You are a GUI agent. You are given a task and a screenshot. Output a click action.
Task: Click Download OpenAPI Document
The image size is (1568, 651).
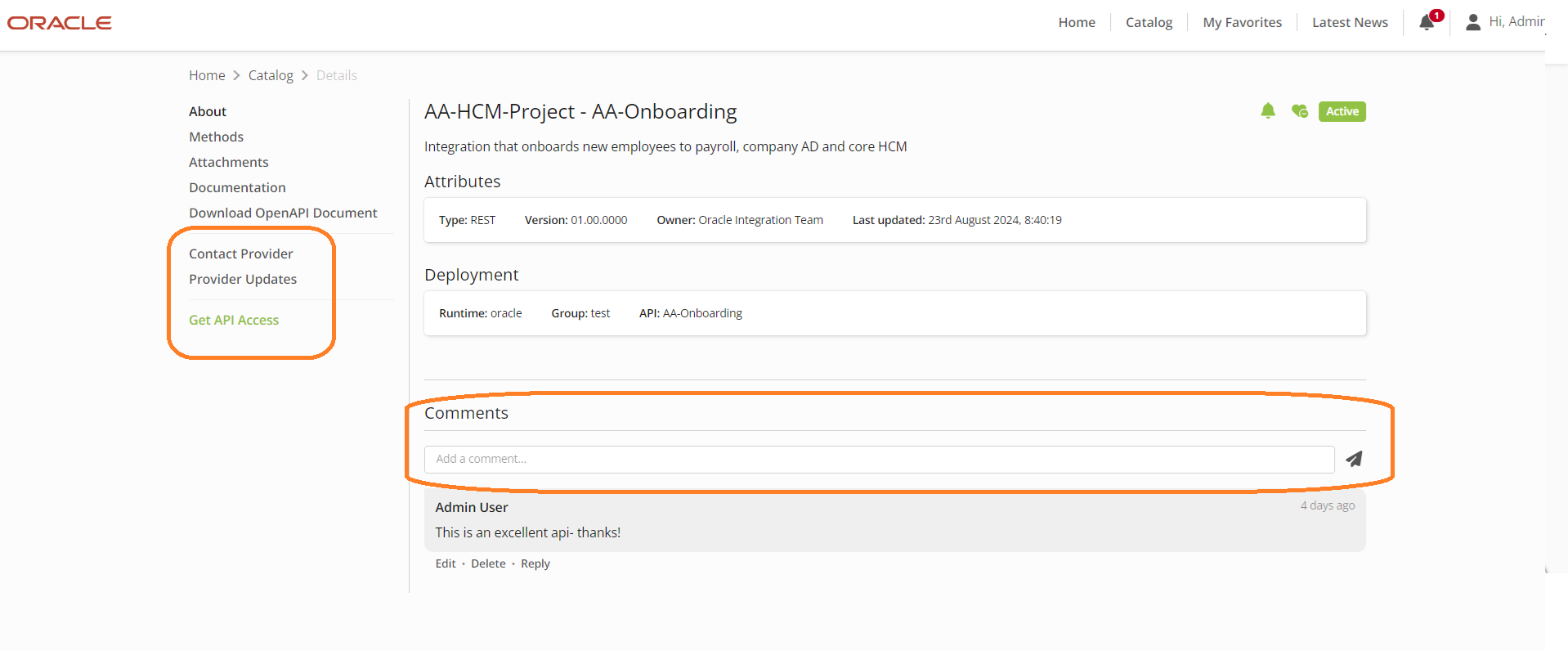pyautogui.click(x=283, y=213)
